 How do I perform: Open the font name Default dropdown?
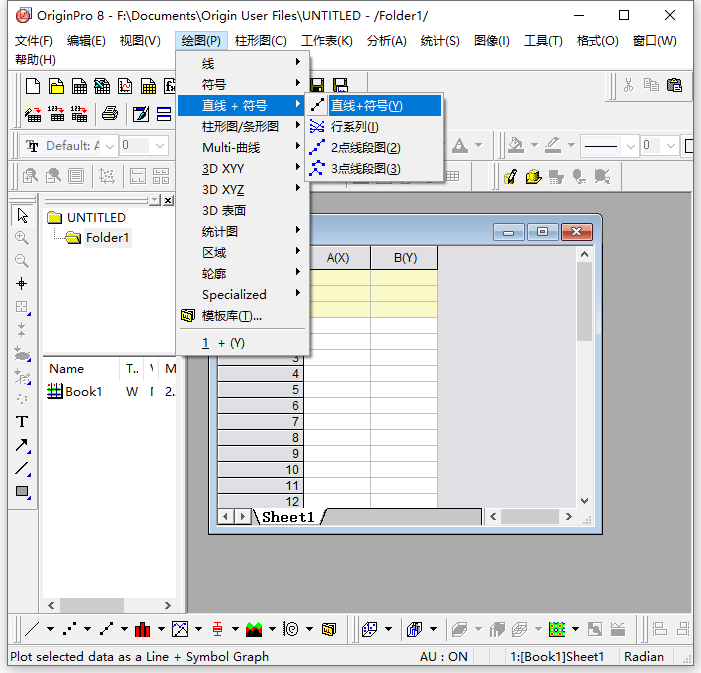(x=110, y=146)
